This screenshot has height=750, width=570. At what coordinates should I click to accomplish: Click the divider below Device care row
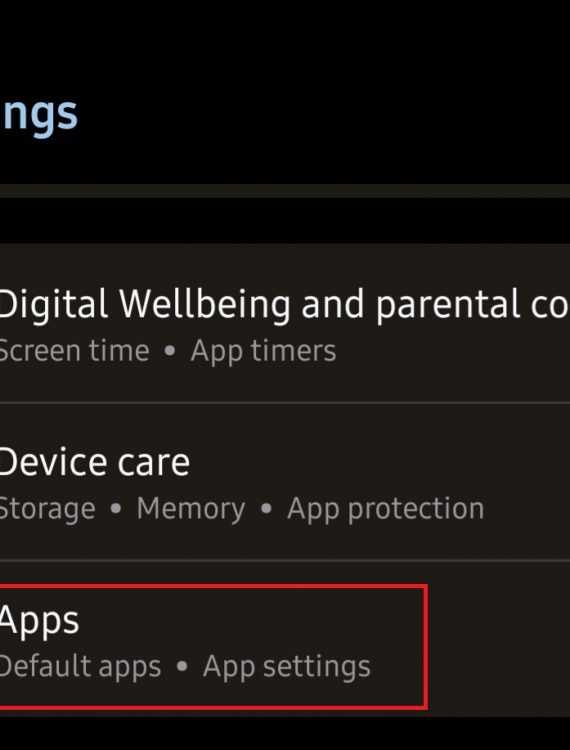click(285, 561)
